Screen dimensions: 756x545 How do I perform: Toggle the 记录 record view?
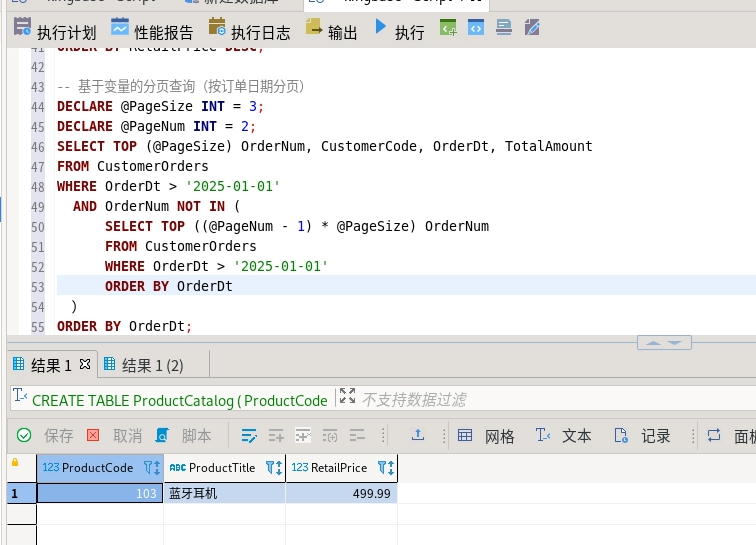point(643,436)
